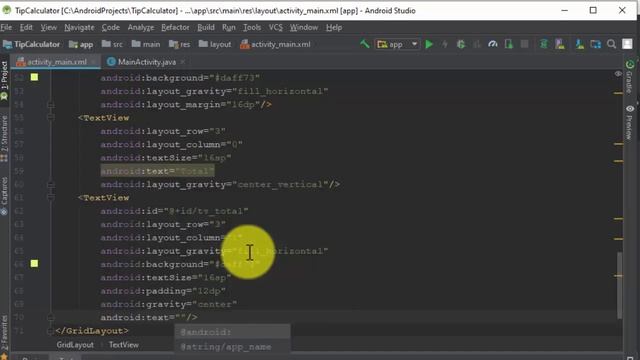
Task: Collapse fold marker at GridLayout closing tag
Action: click(51, 331)
